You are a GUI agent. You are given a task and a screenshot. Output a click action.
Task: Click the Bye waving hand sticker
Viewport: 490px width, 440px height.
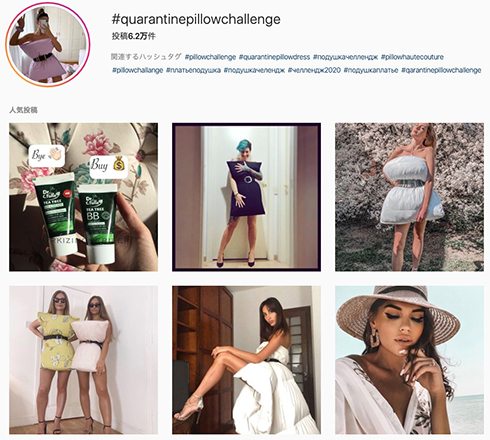click(x=47, y=155)
